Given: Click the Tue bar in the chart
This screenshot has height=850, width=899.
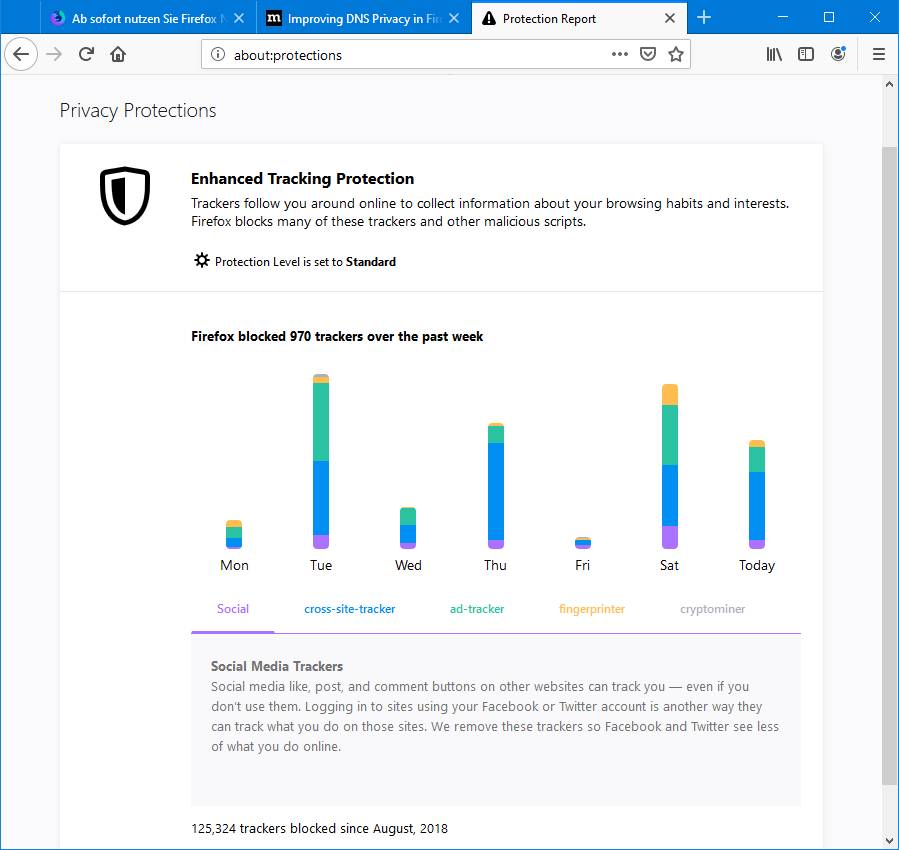Looking at the screenshot, I should coord(321,461).
